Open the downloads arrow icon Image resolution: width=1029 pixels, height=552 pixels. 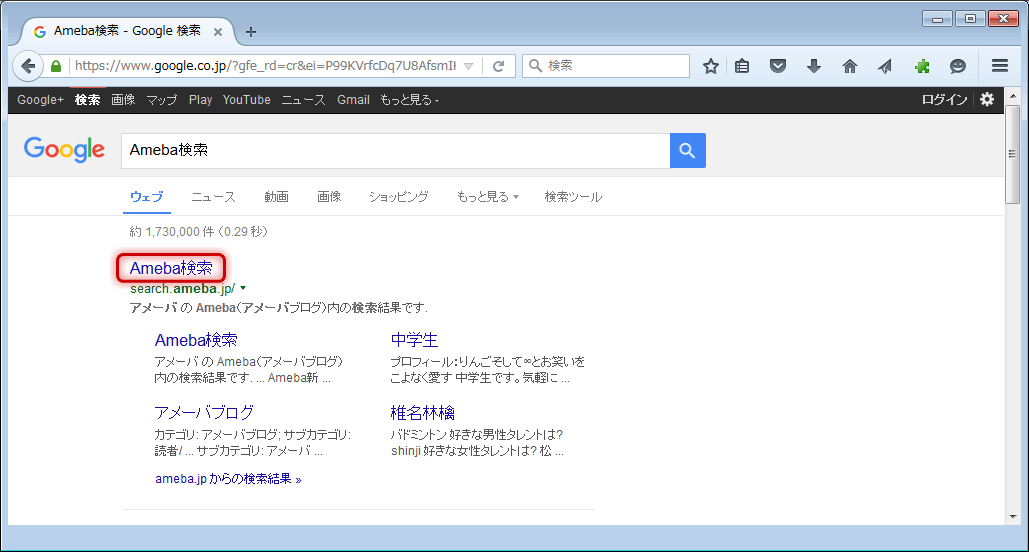pos(814,66)
